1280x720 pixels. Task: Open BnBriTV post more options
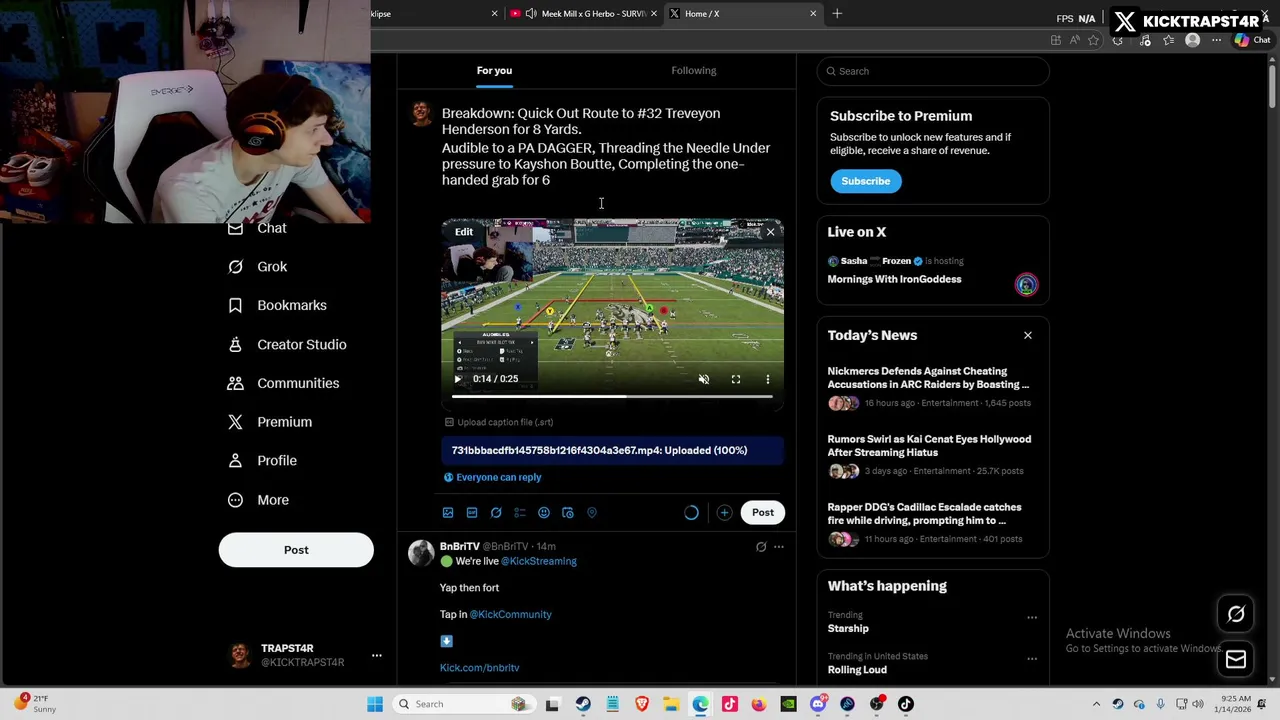pos(779,547)
